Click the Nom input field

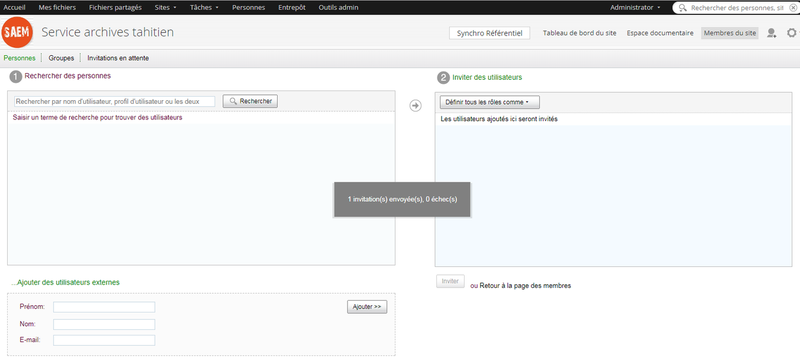click(104, 324)
